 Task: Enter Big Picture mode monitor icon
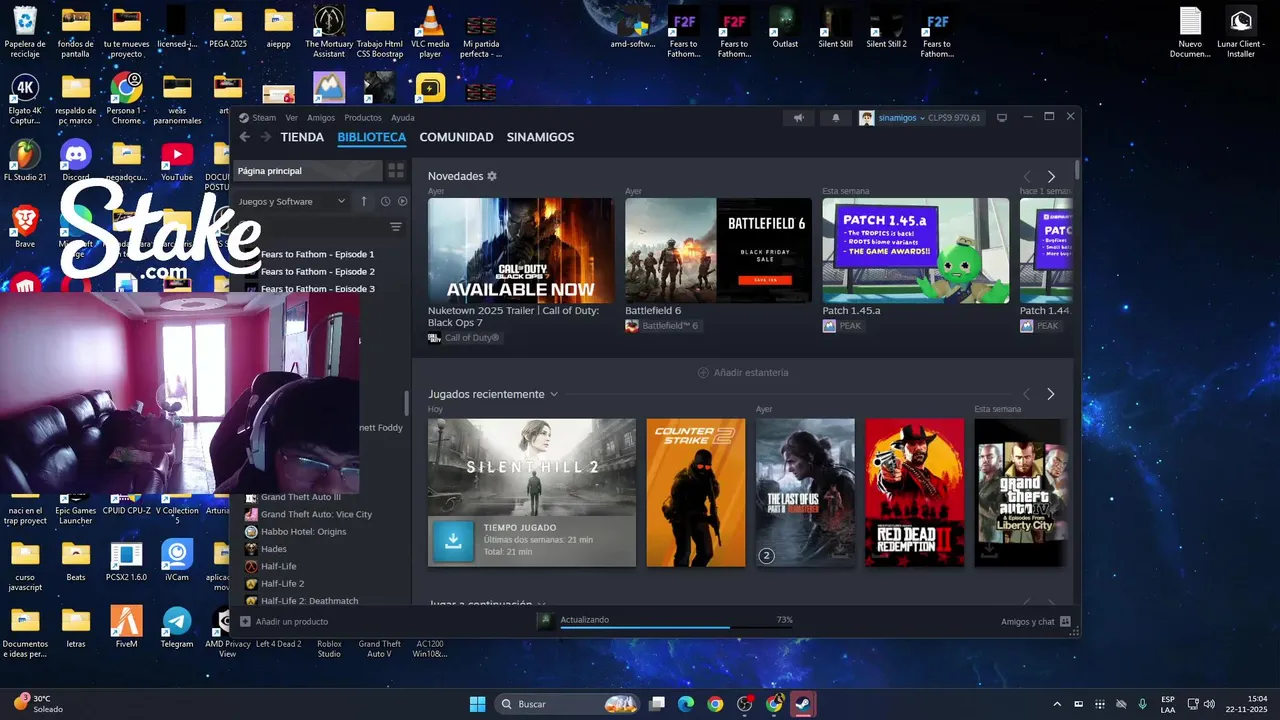[x=1002, y=118]
